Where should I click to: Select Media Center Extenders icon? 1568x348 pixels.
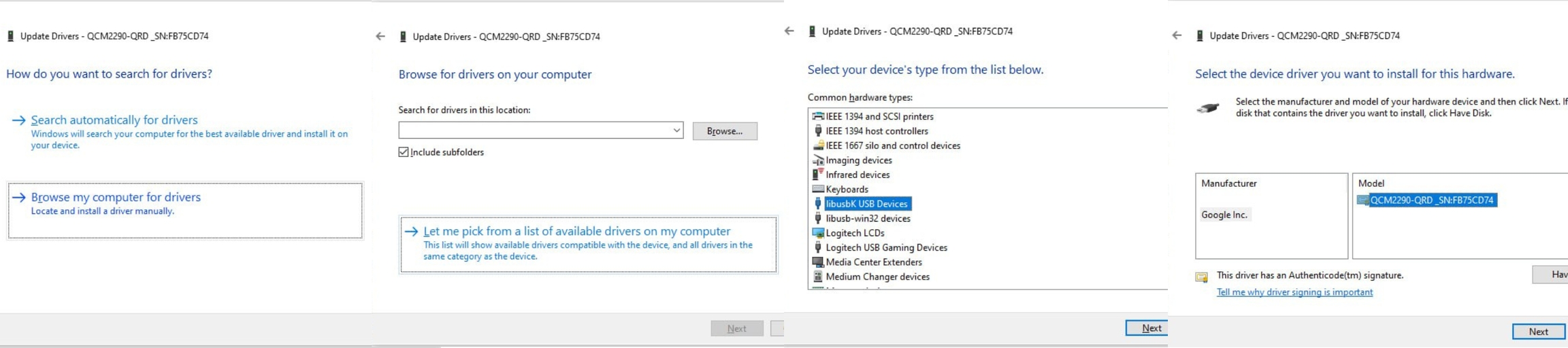coord(818,262)
